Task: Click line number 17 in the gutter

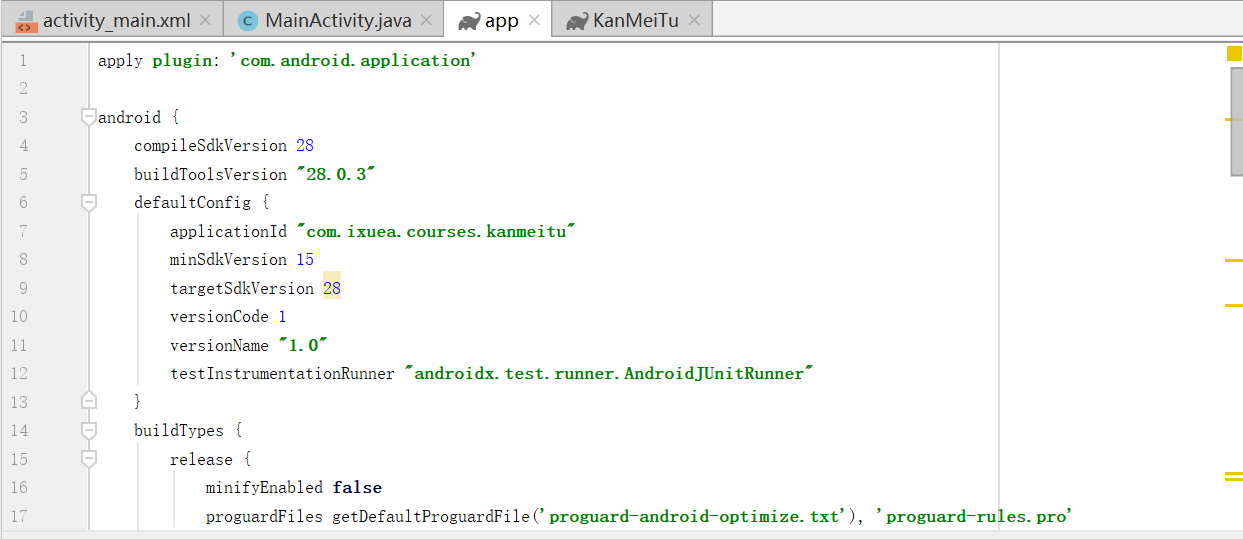Action: [19, 516]
